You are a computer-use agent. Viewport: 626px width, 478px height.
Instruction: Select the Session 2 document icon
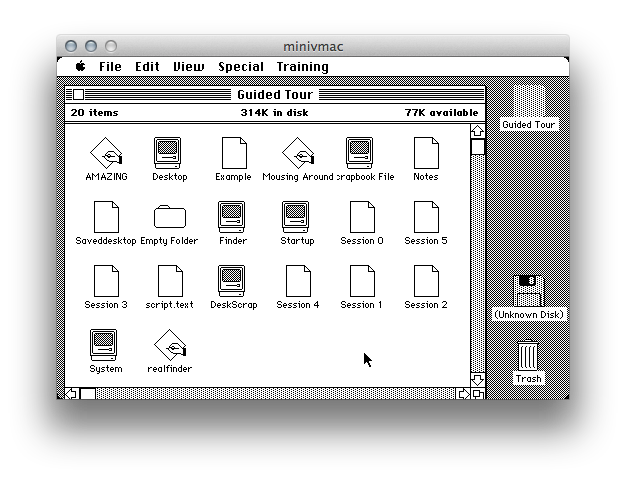point(426,281)
